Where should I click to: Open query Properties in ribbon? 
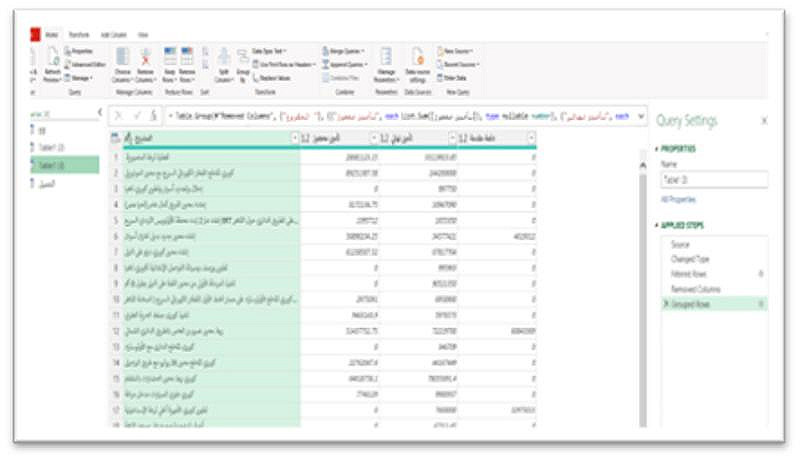[79, 52]
